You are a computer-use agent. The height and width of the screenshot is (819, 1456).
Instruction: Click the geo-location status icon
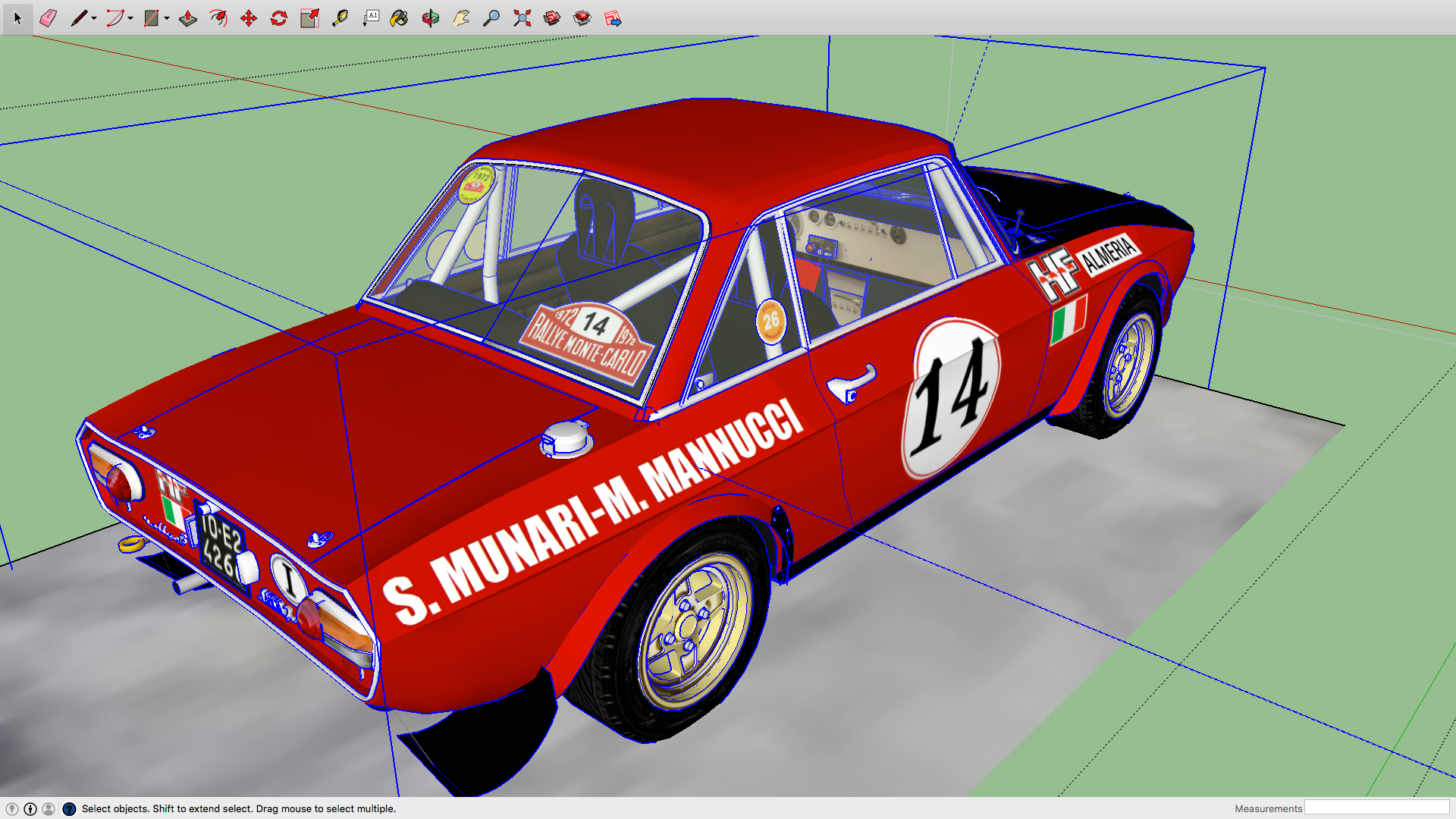coord(12,809)
